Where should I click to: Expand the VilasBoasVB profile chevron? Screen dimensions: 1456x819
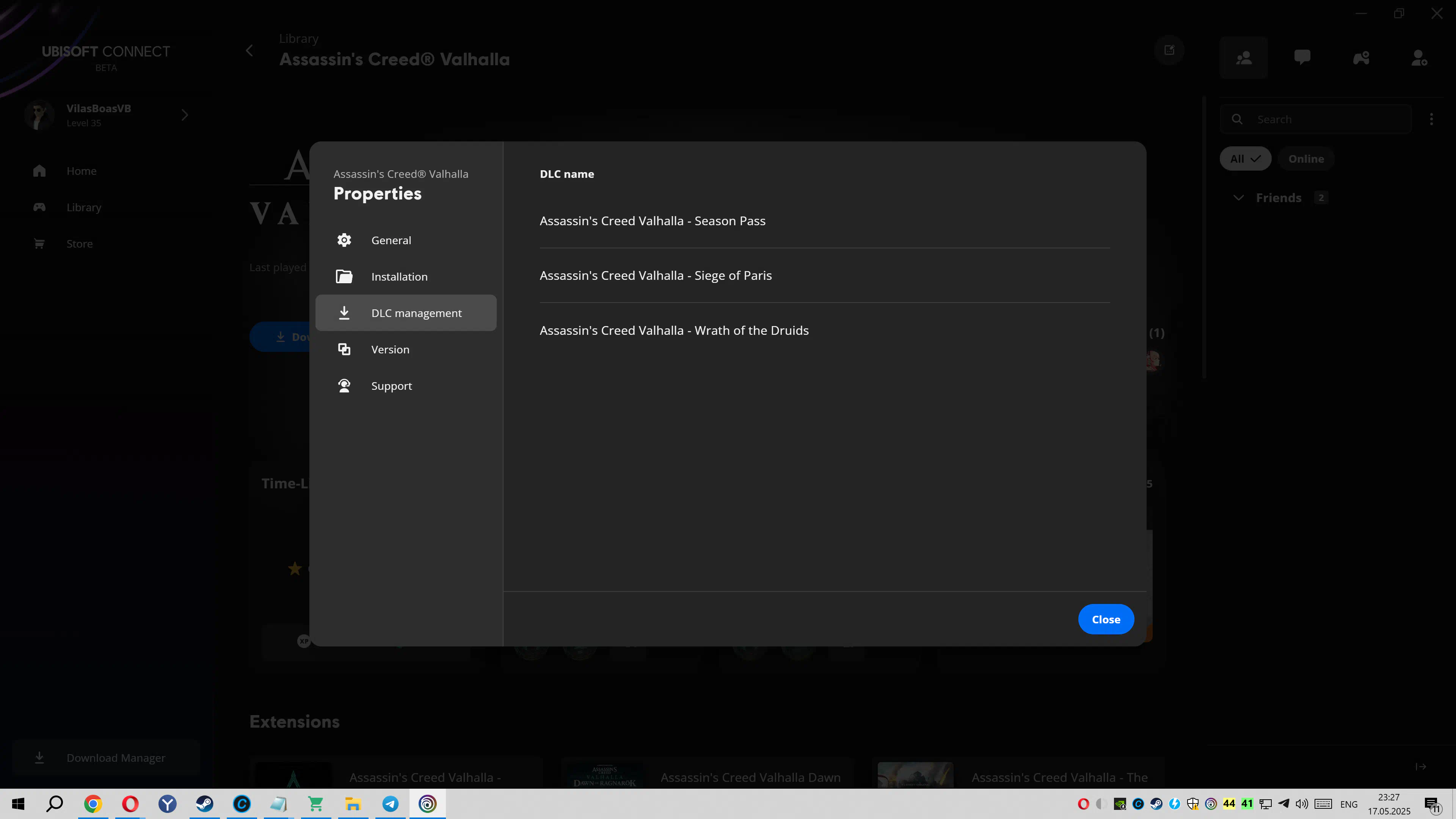point(184,115)
